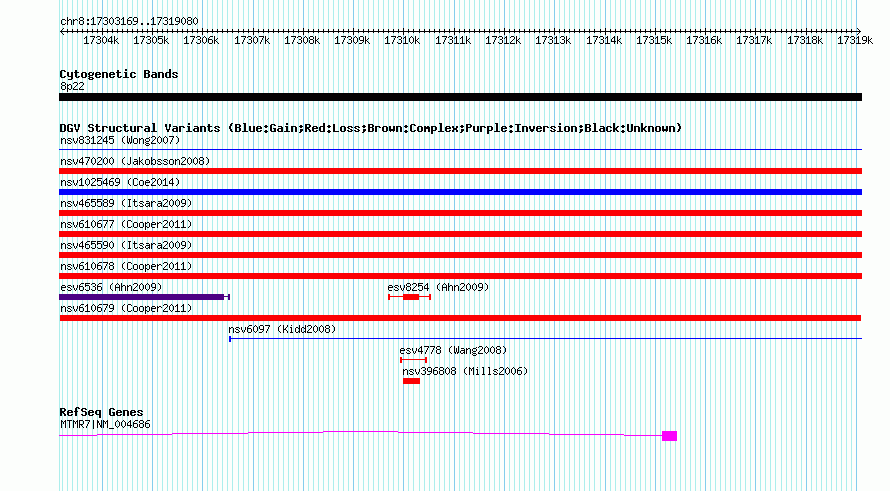The width and height of the screenshot is (890, 491).
Task: Click the esv8254 red loss glyph
Action: 410,297
